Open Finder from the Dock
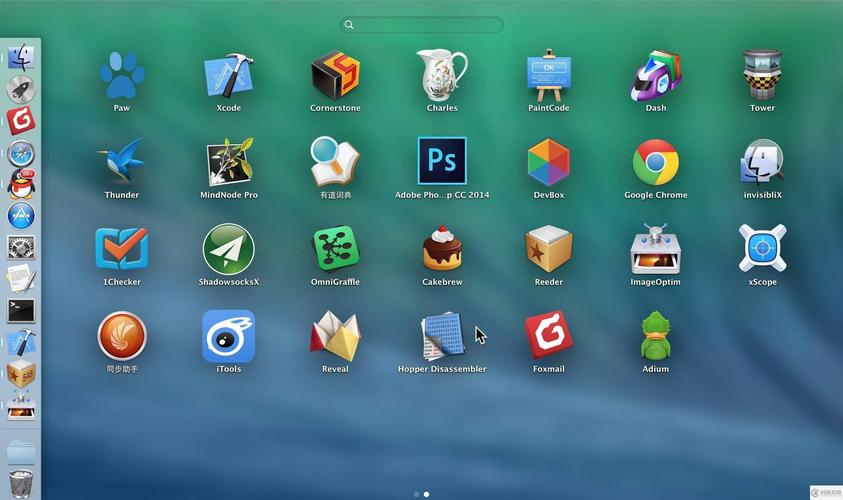Image resolution: width=843 pixels, height=500 pixels. coord(21,58)
